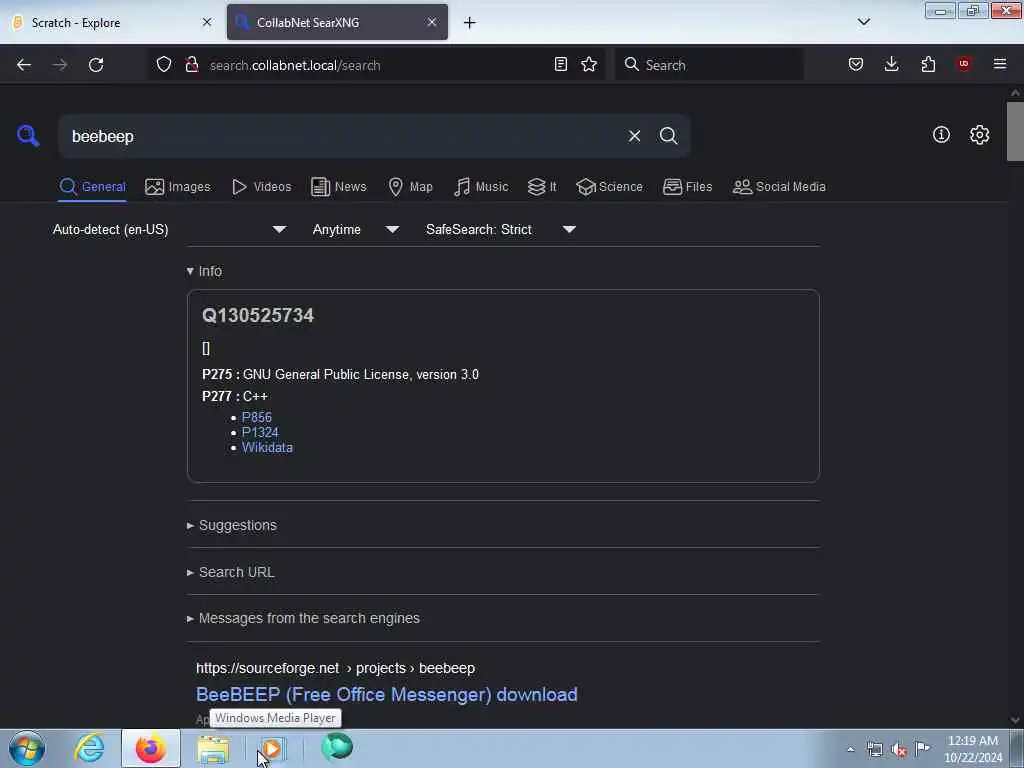Open Pocket save icon
The width and height of the screenshot is (1024, 768).
pyautogui.click(x=856, y=64)
